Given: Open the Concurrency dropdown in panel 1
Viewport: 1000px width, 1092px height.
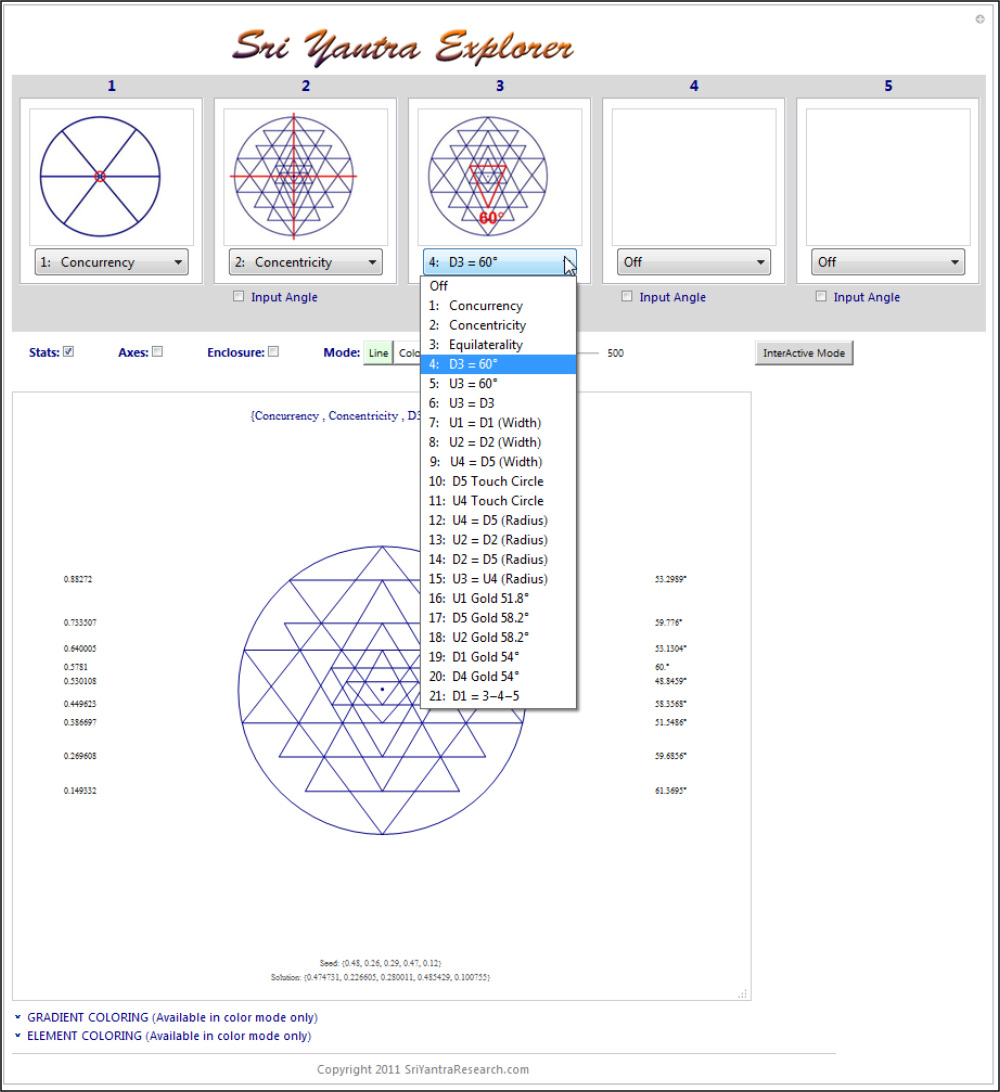Looking at the screenshot, I should pos(111,263).
